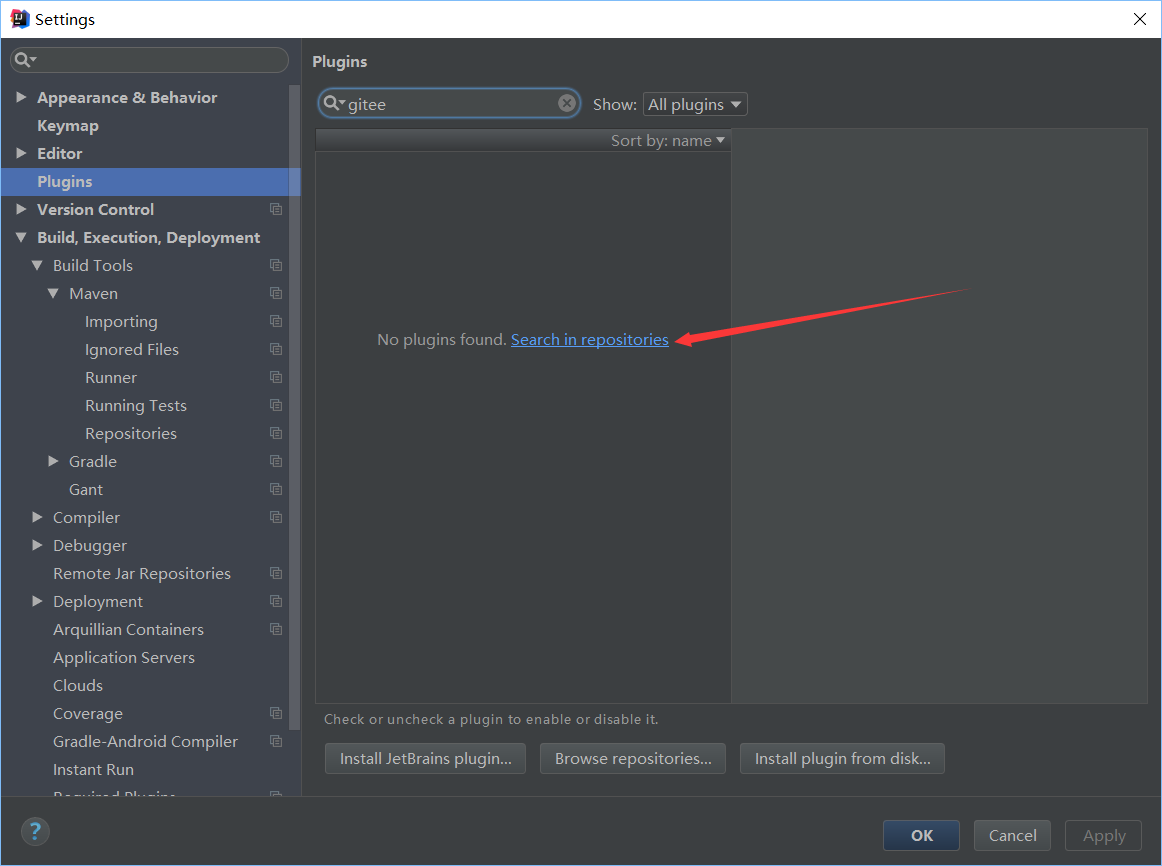The image size is (1162, 866).
Task: Focus the settings search field
Action: (150, 60)
